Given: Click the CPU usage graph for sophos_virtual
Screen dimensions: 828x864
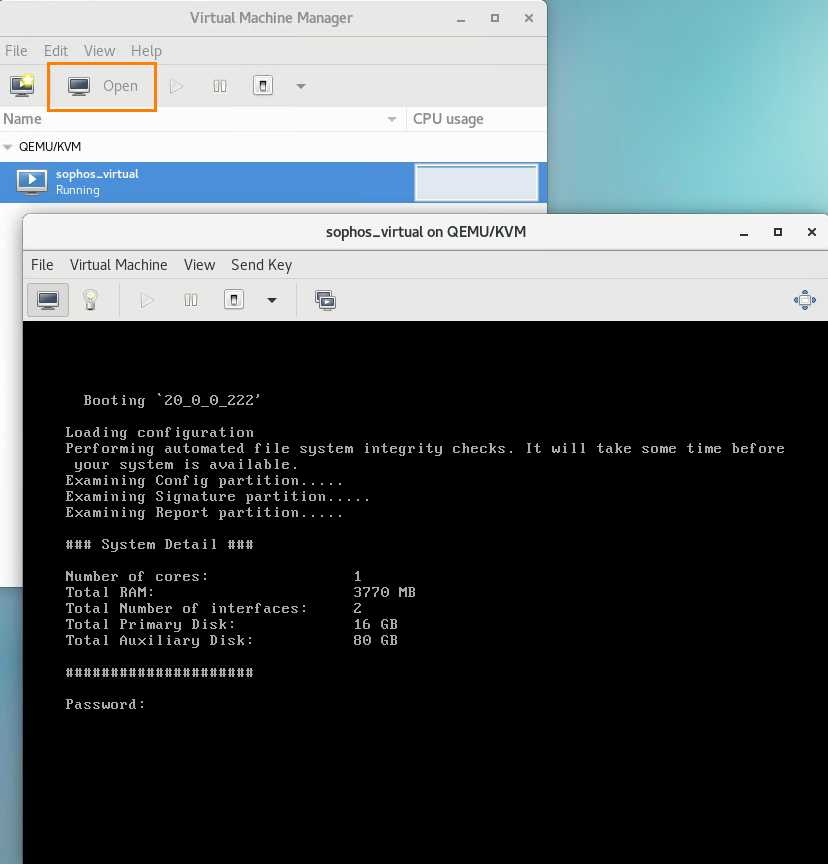Looking at the screenshot, I should click(476, 183).
